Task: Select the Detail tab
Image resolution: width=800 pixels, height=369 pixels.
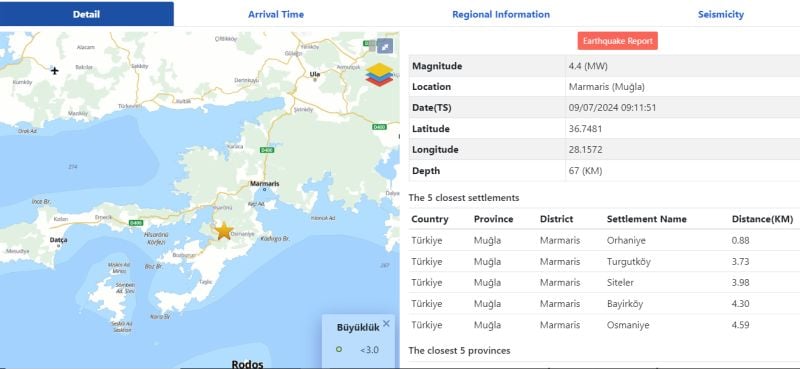Action: click(87, 14)
